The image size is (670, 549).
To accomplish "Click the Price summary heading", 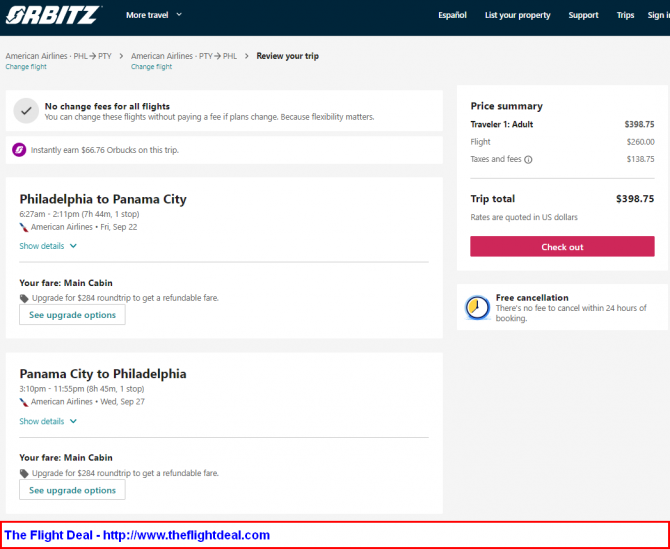I will (506, 106).
